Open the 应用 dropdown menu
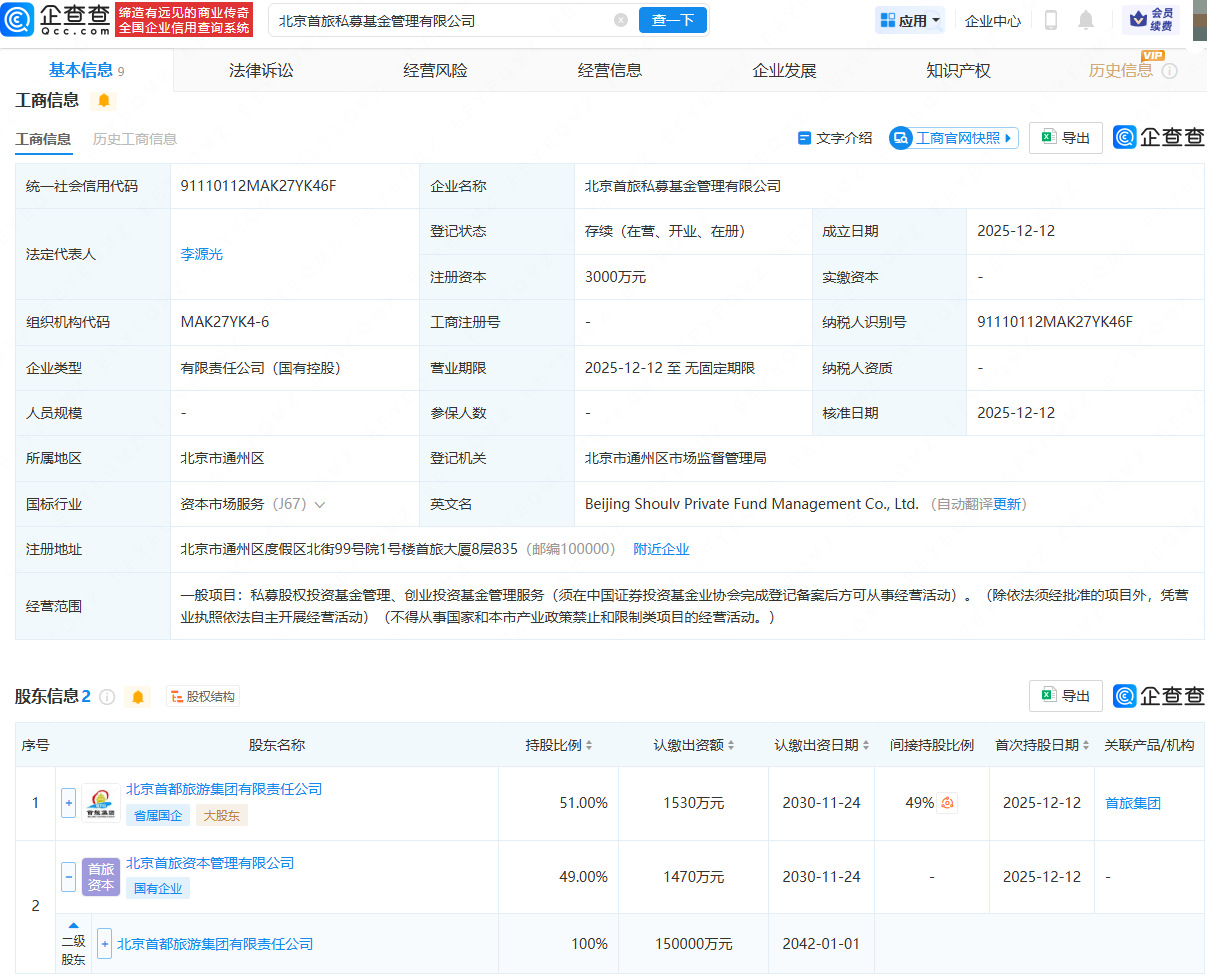The image size is (1207, 975). coord(909,20)
